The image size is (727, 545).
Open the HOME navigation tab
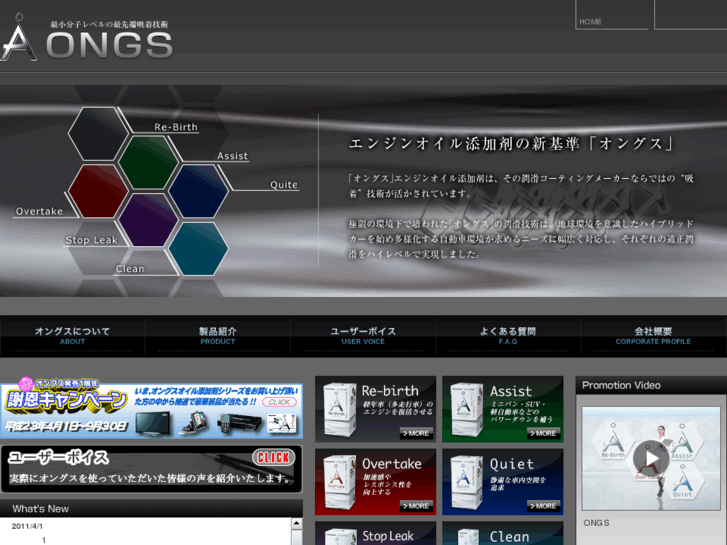pyautogui.click(x=612, y=15)
